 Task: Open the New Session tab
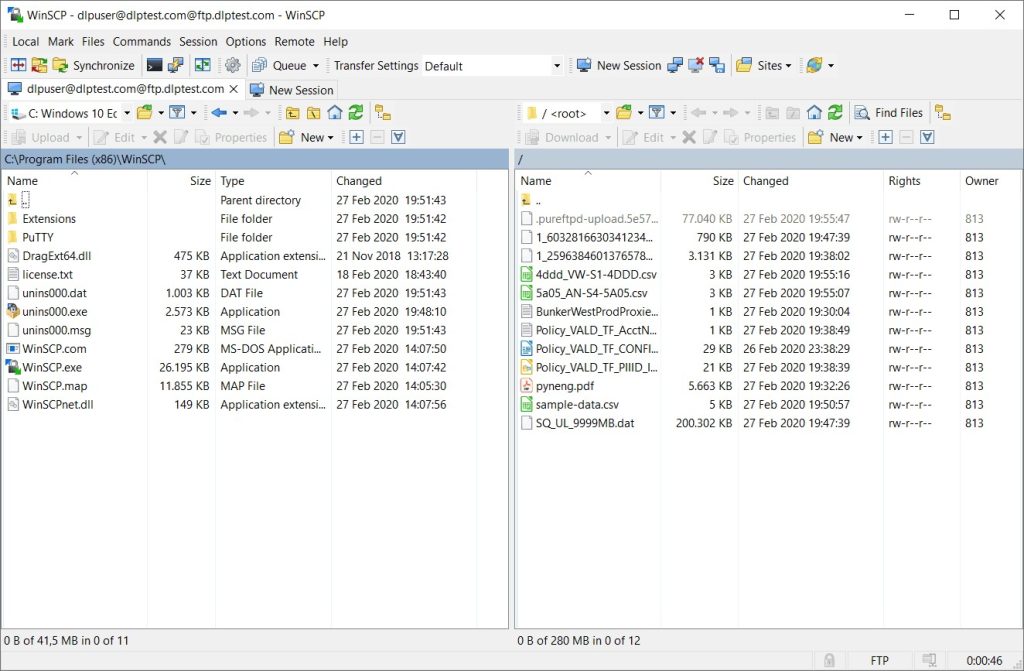[292, 90]
